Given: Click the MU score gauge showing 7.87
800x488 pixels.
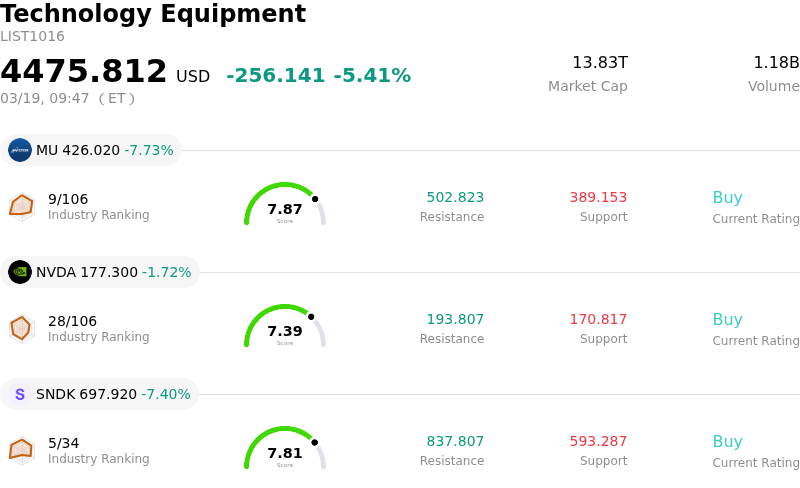Looking at the screenshot, I should point(285,206).
